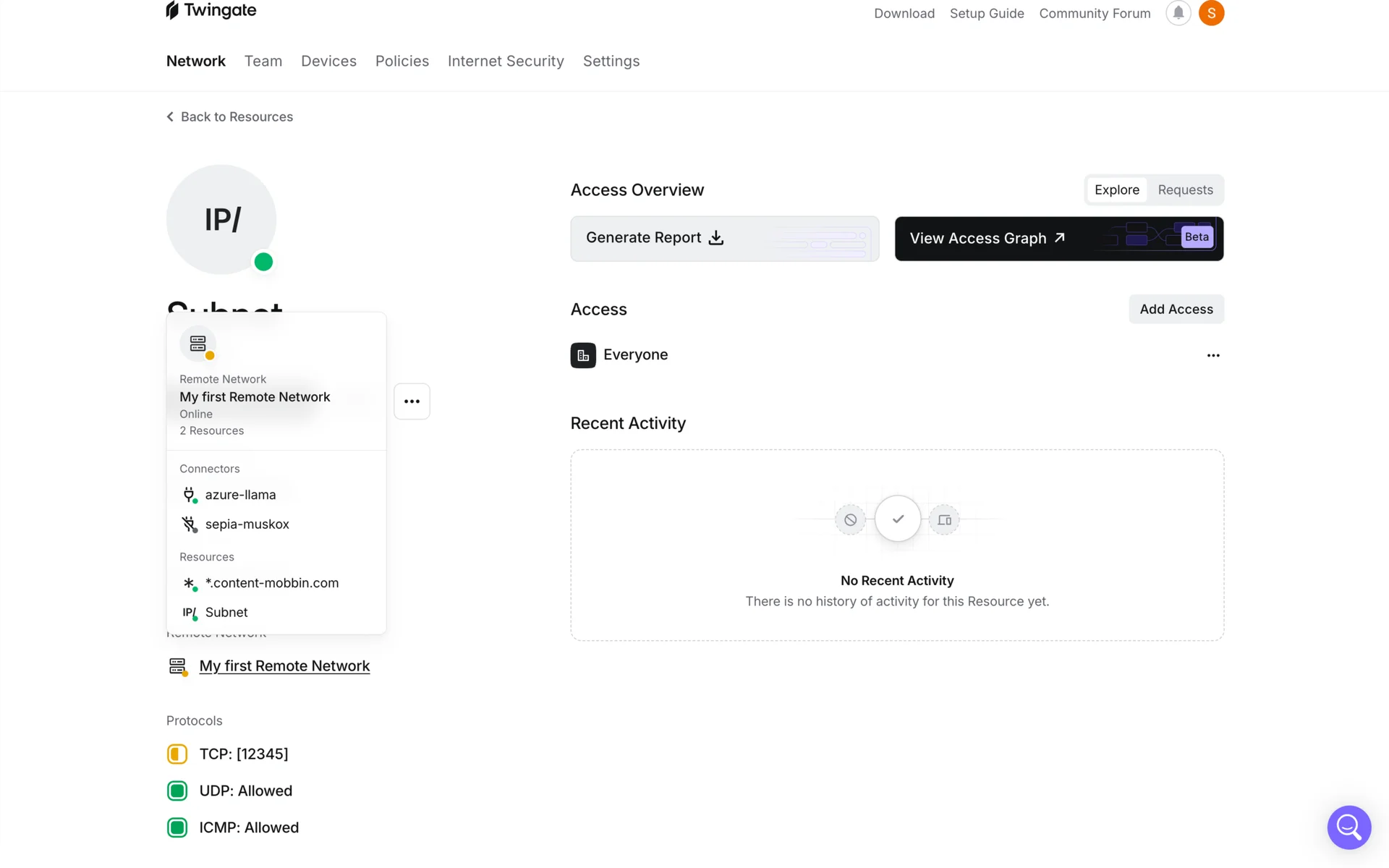Open My first Remote Network link
The width and height of the screenshot is (1389, 868).
[x=284, y=665]
